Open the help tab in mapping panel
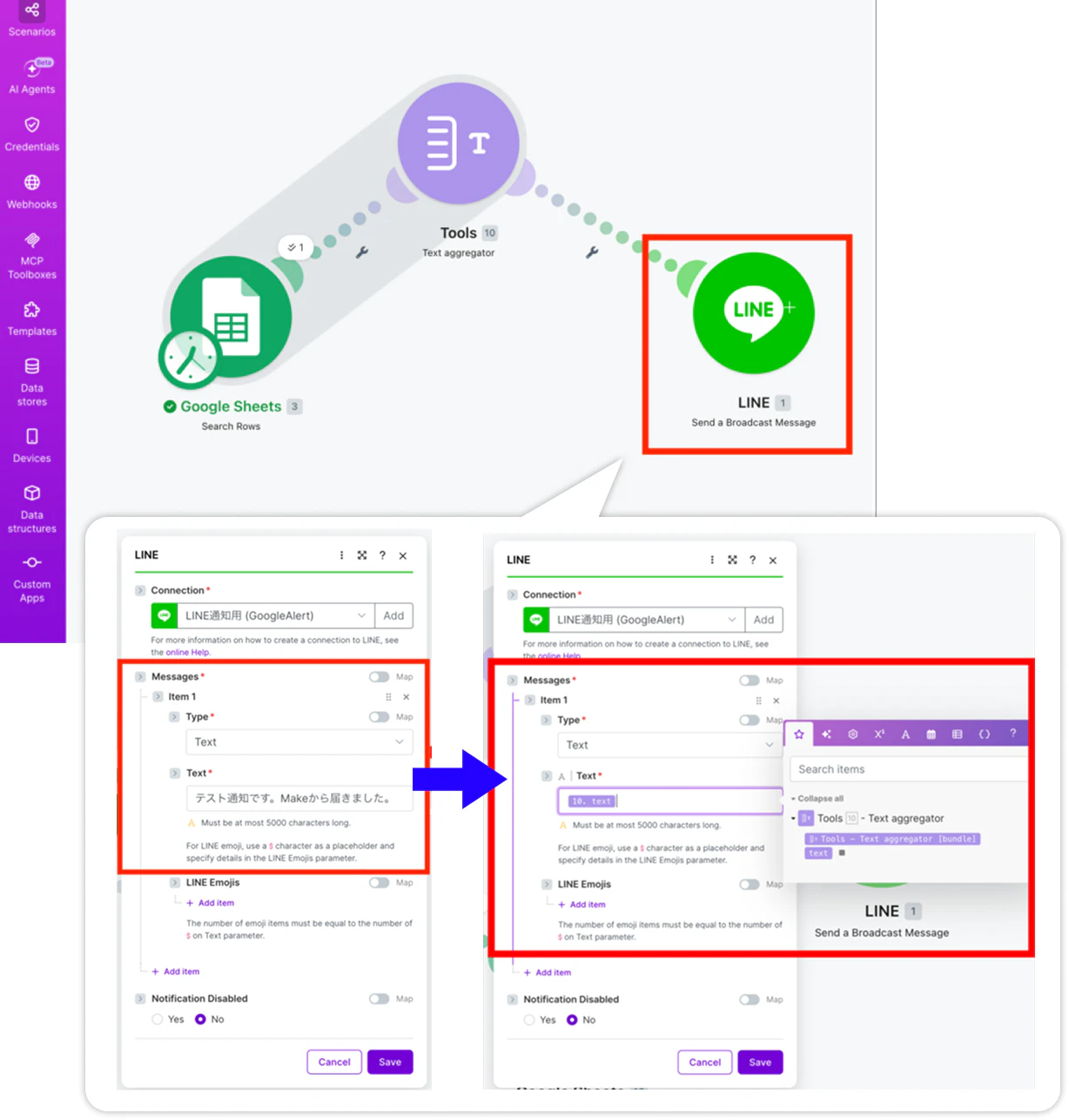Viewport: 1069px width, 1120px height. (1012, 734)
